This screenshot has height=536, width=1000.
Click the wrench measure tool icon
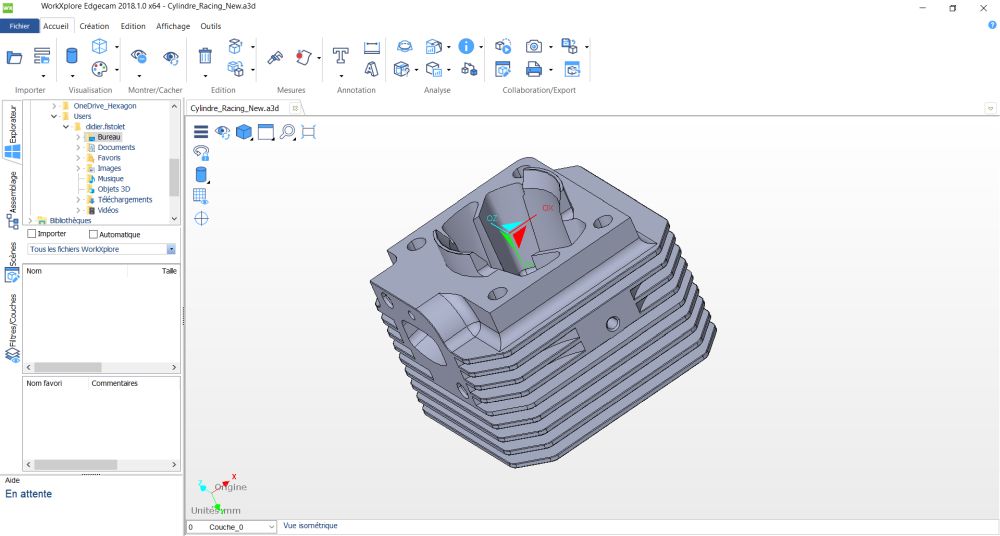click(275, 57)
